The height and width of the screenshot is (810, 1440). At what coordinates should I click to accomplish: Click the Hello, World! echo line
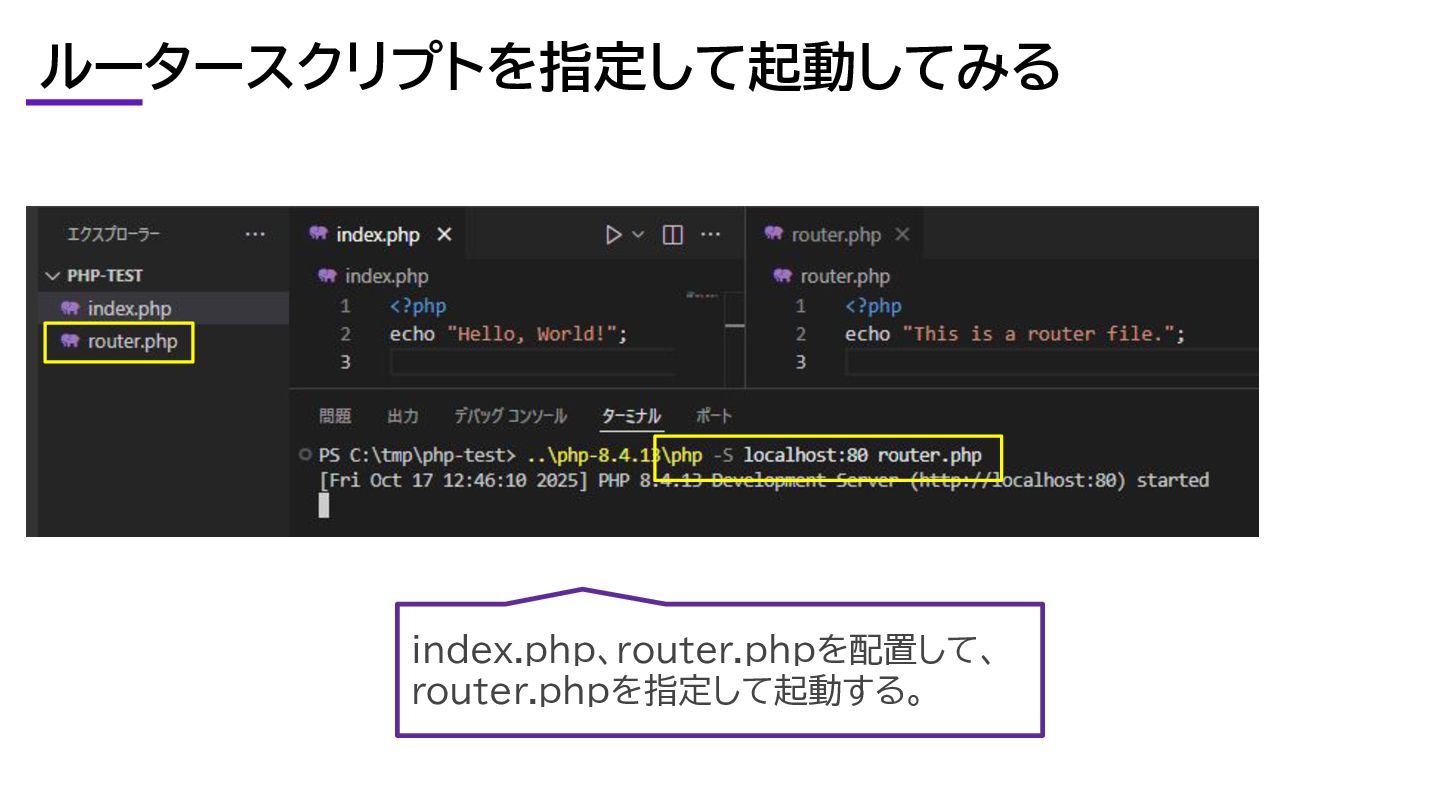508,335
